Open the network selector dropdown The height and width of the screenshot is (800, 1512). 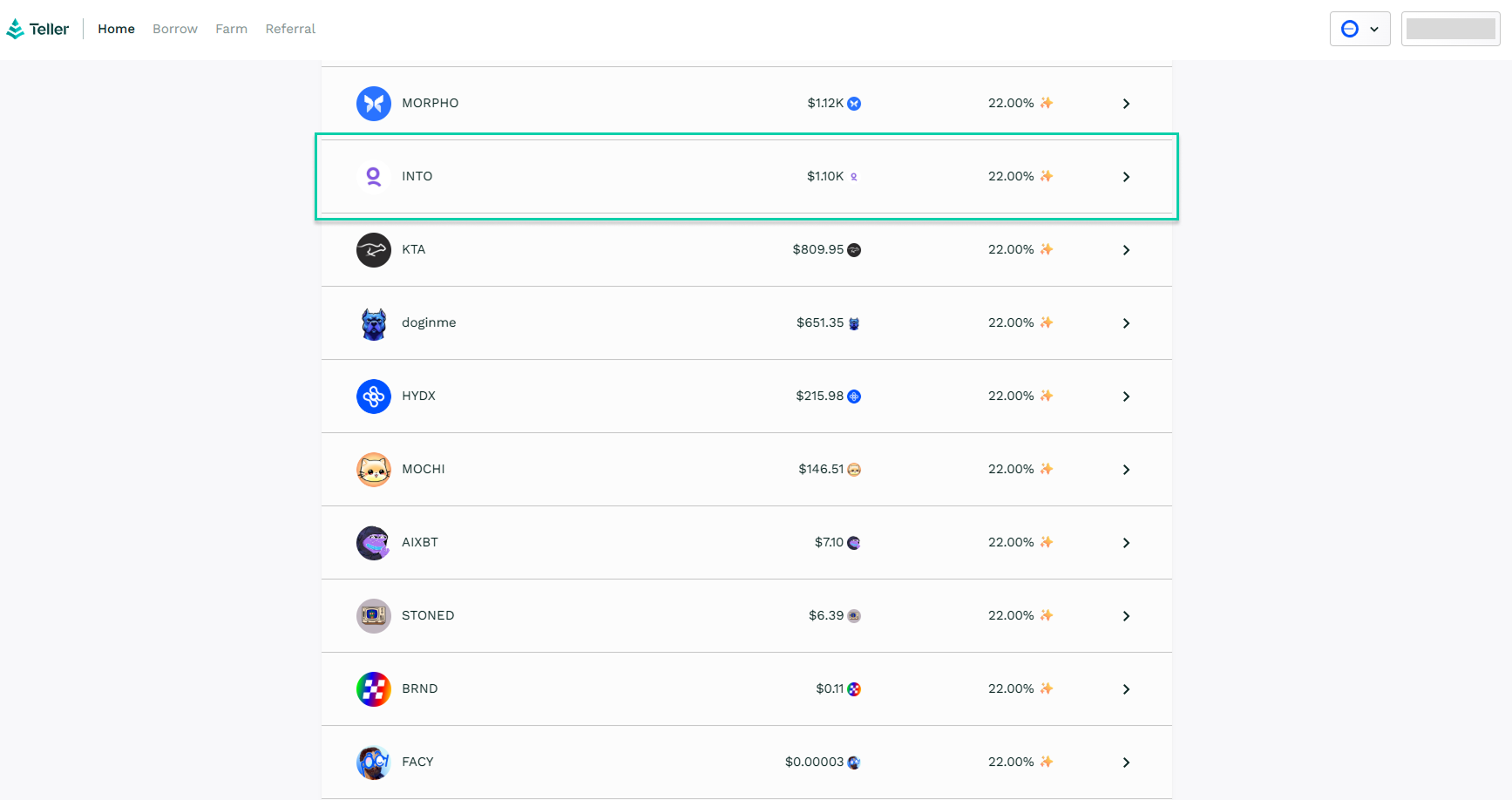coord(1359,29)
